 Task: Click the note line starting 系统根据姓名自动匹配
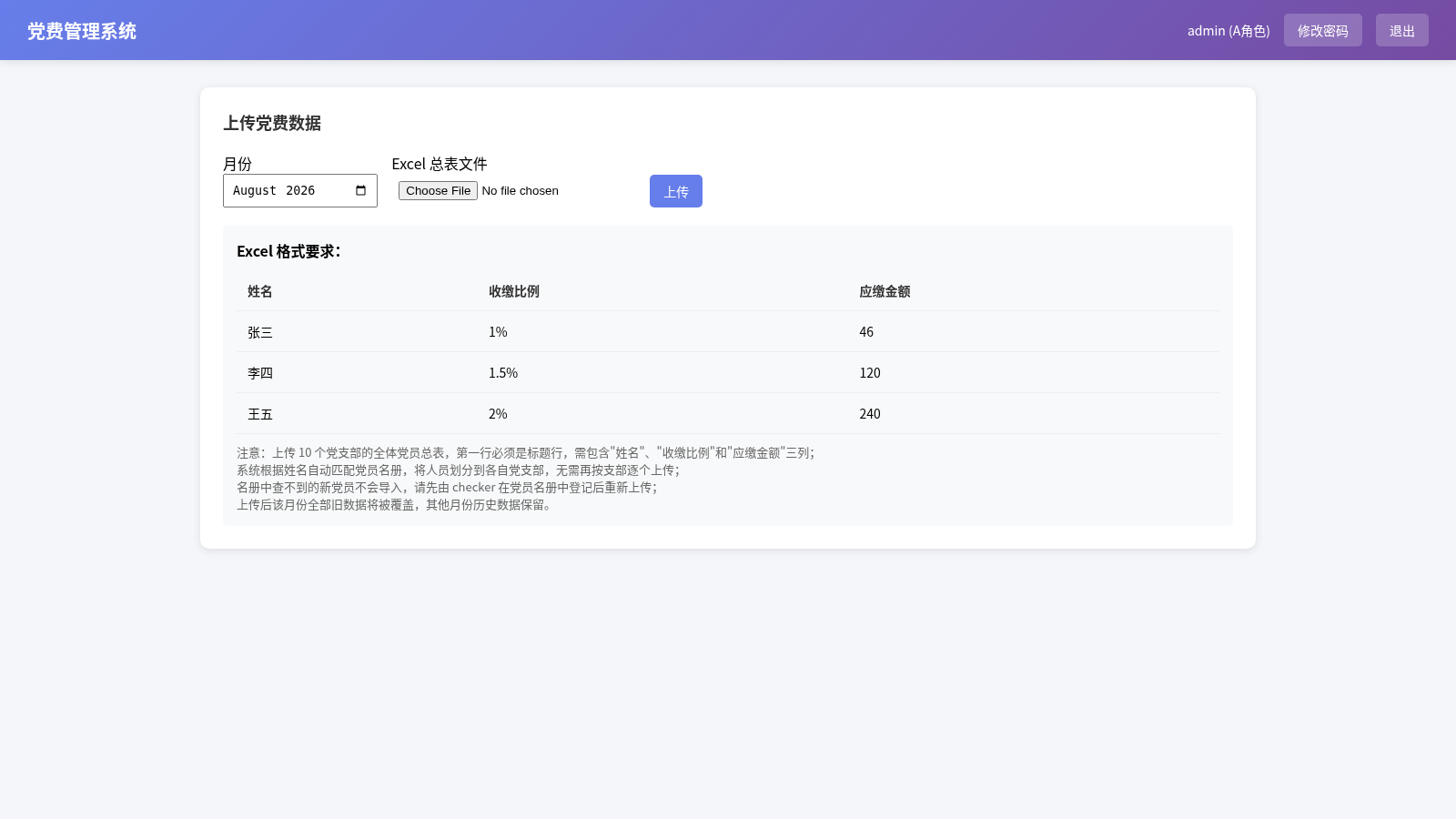pyautogui.click(x=458, y=470)
